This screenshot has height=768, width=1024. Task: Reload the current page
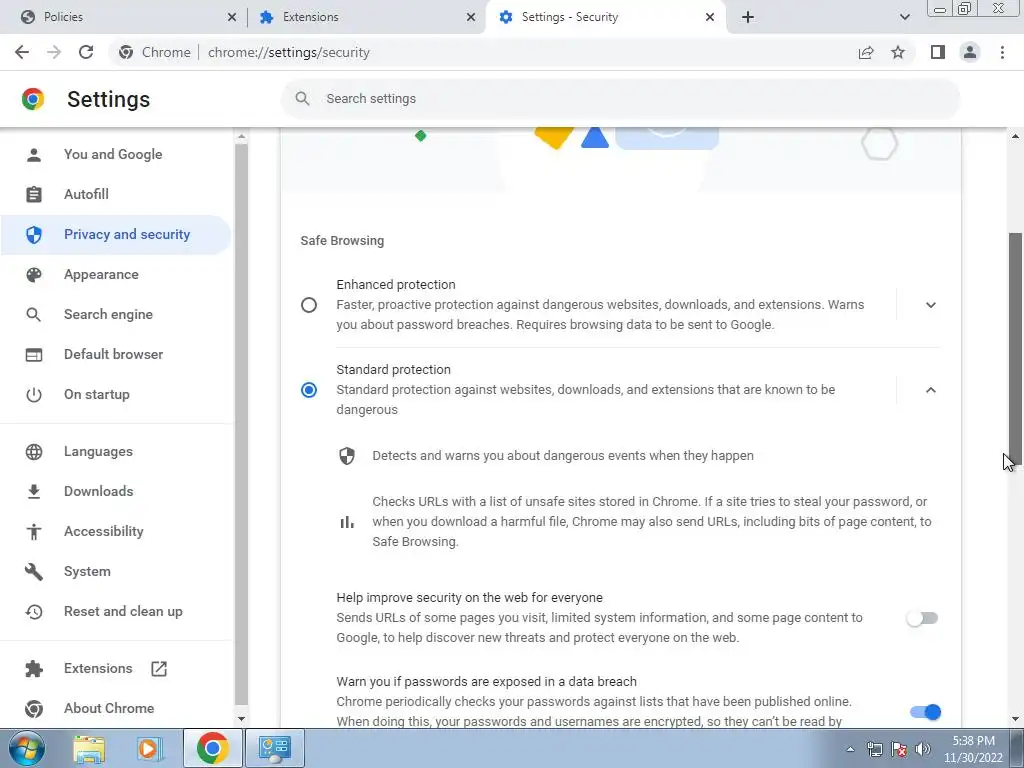(x=86, y=52)
